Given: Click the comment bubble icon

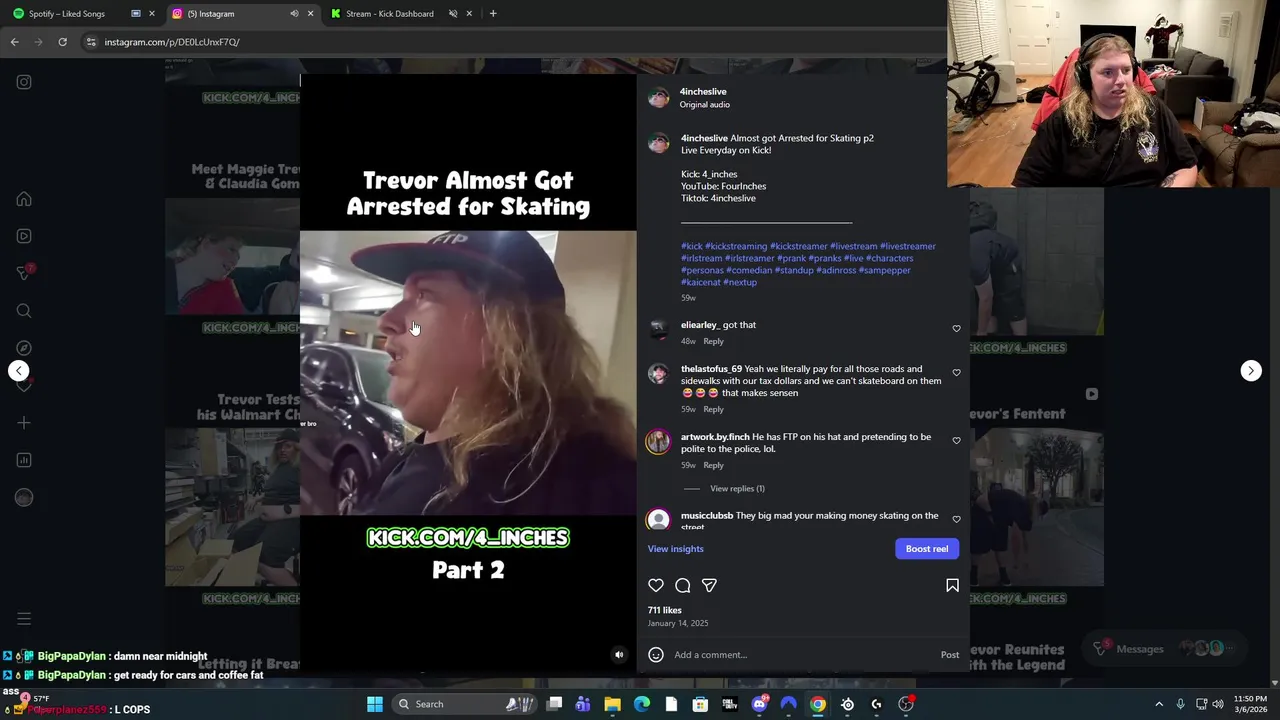Looking at the screenshot, I should (x=683, y=585).
